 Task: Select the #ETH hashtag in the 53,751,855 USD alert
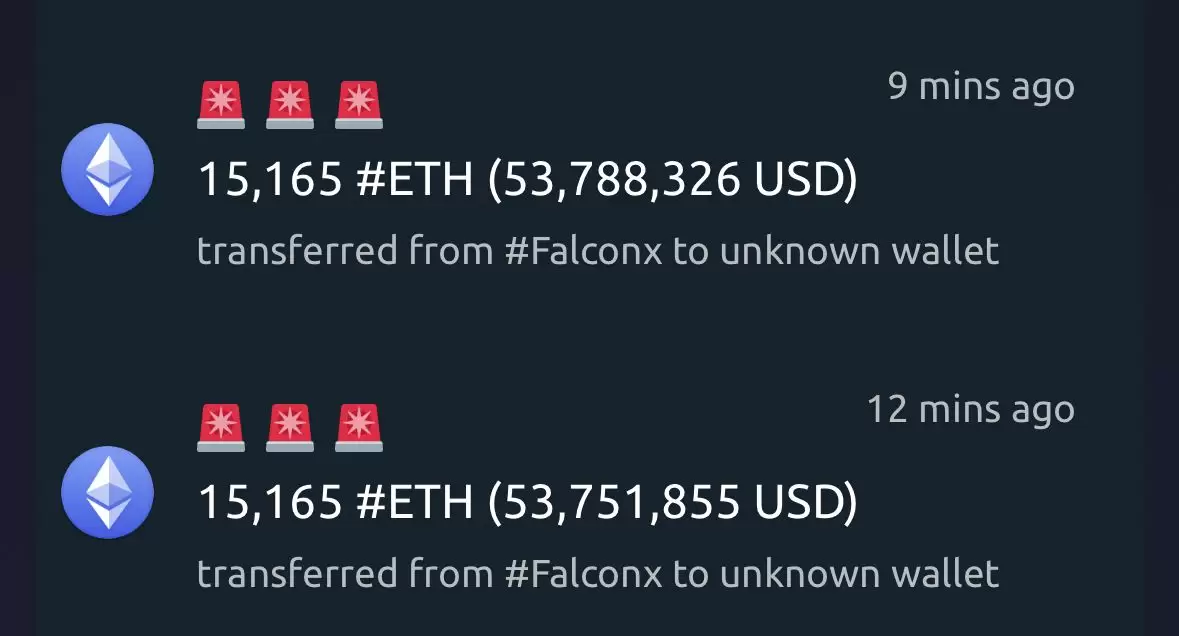pyautogui.click(x=415, y=502)
